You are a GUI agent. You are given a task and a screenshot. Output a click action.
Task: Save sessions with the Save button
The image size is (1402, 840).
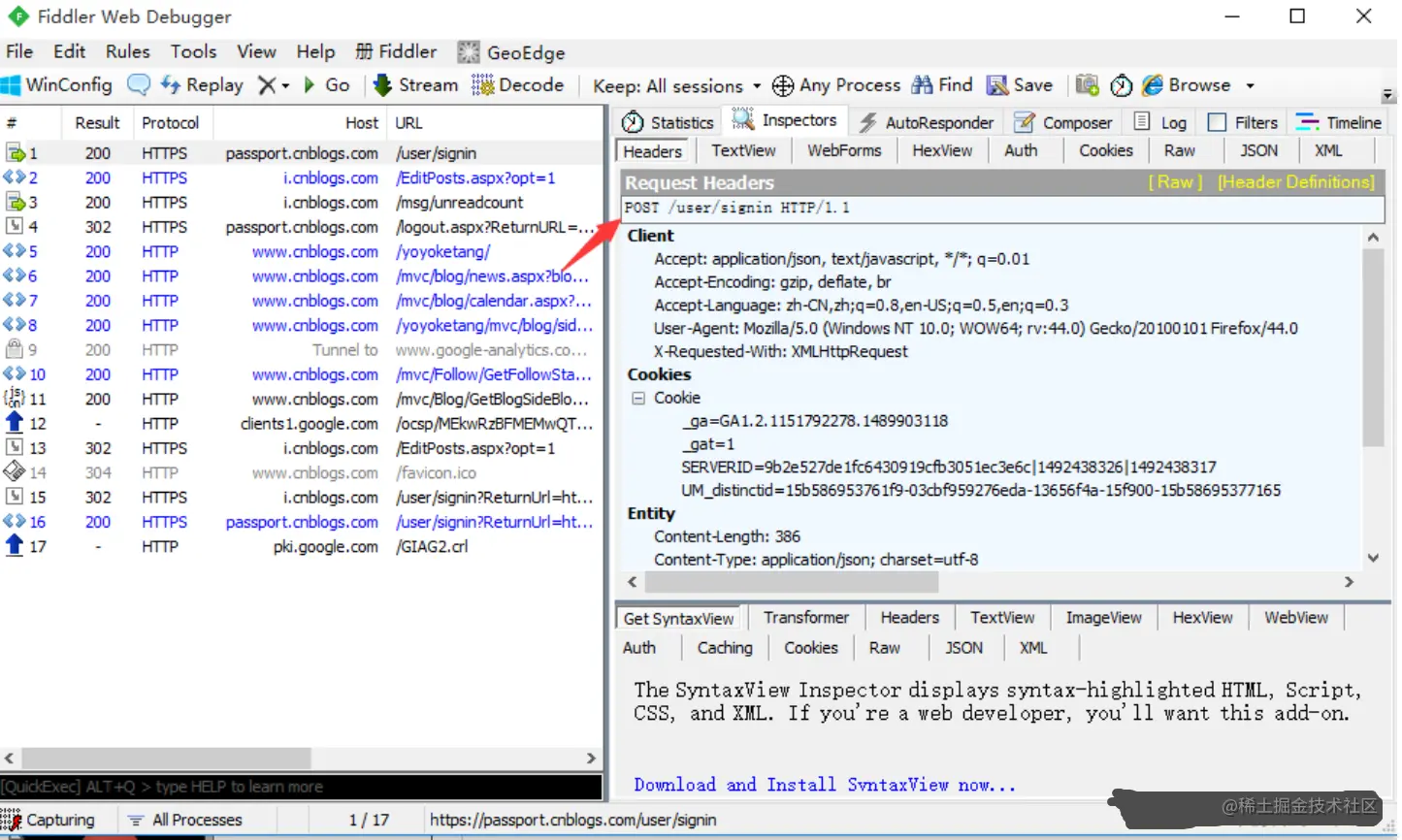[1020, 85]
